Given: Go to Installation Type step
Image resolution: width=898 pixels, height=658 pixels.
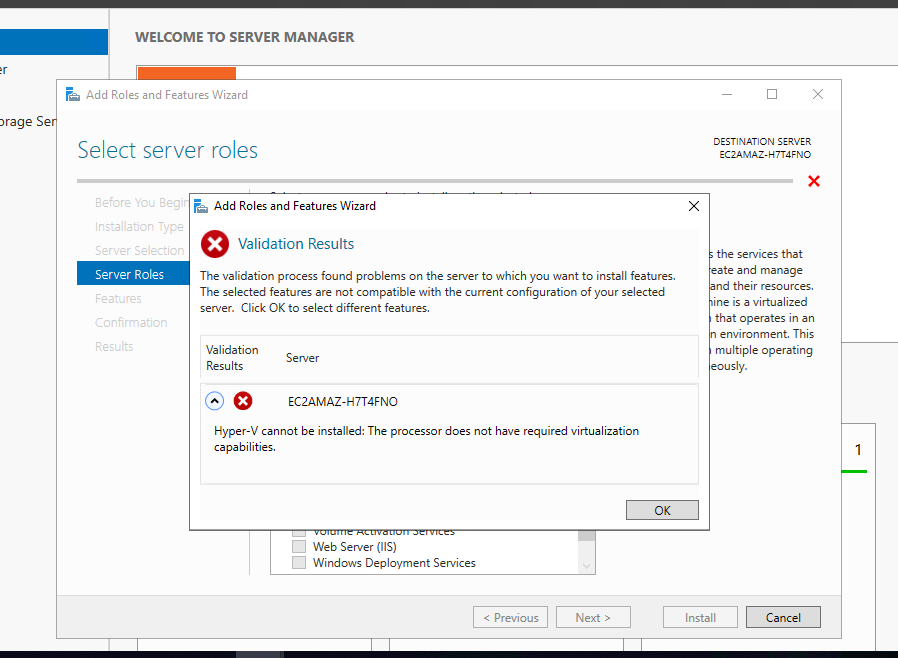Looking at the screenshot, I should coord(139,227).
